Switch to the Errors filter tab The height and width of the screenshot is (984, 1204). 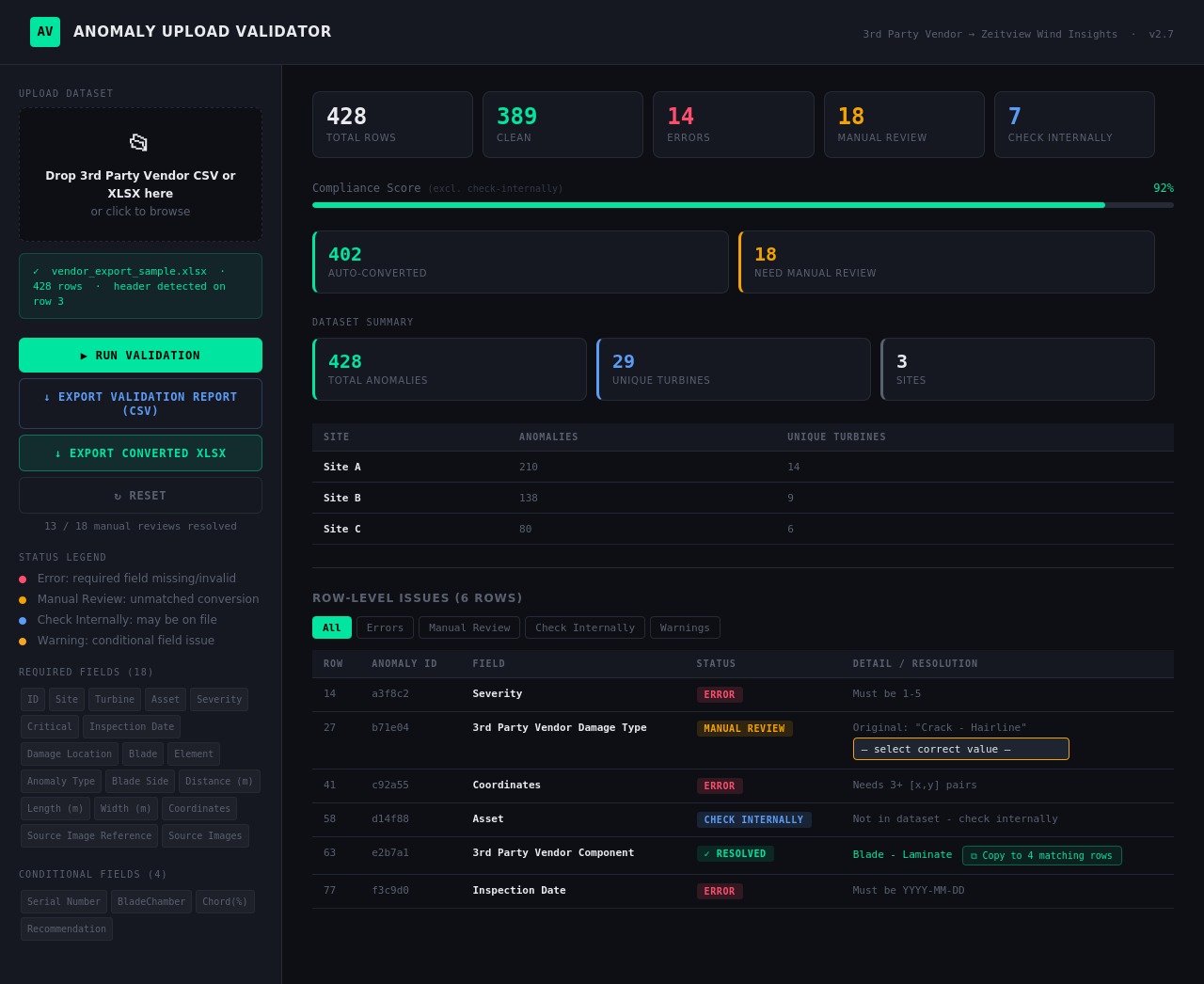pyautogui.click(x=385, y=627)
